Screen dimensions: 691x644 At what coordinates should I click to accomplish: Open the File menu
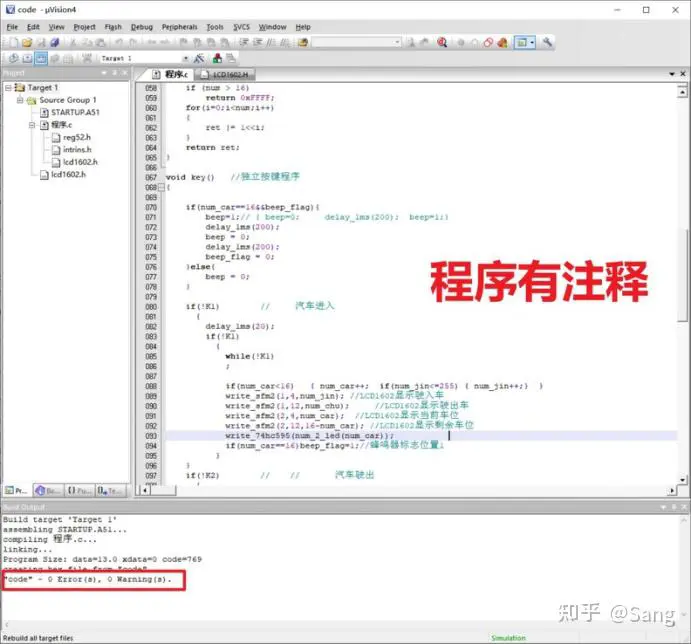[x=12, y=27]
